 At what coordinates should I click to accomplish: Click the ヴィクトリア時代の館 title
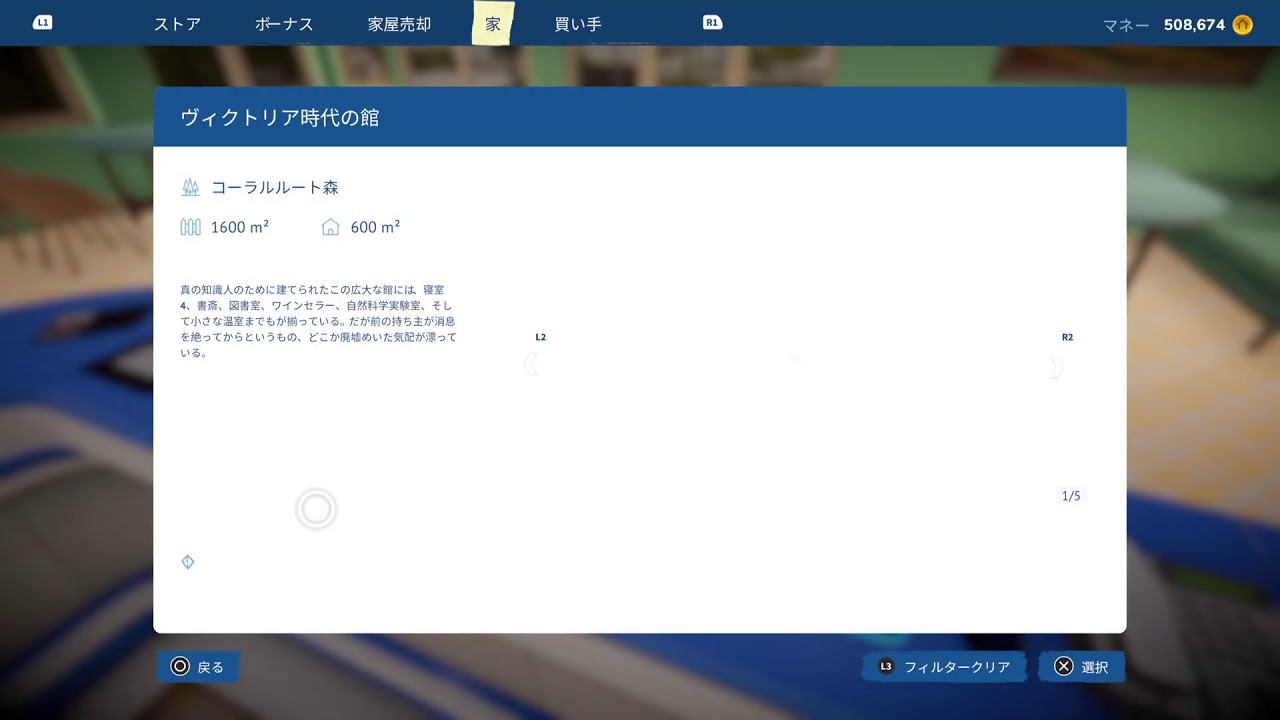(x=280, y=117)
